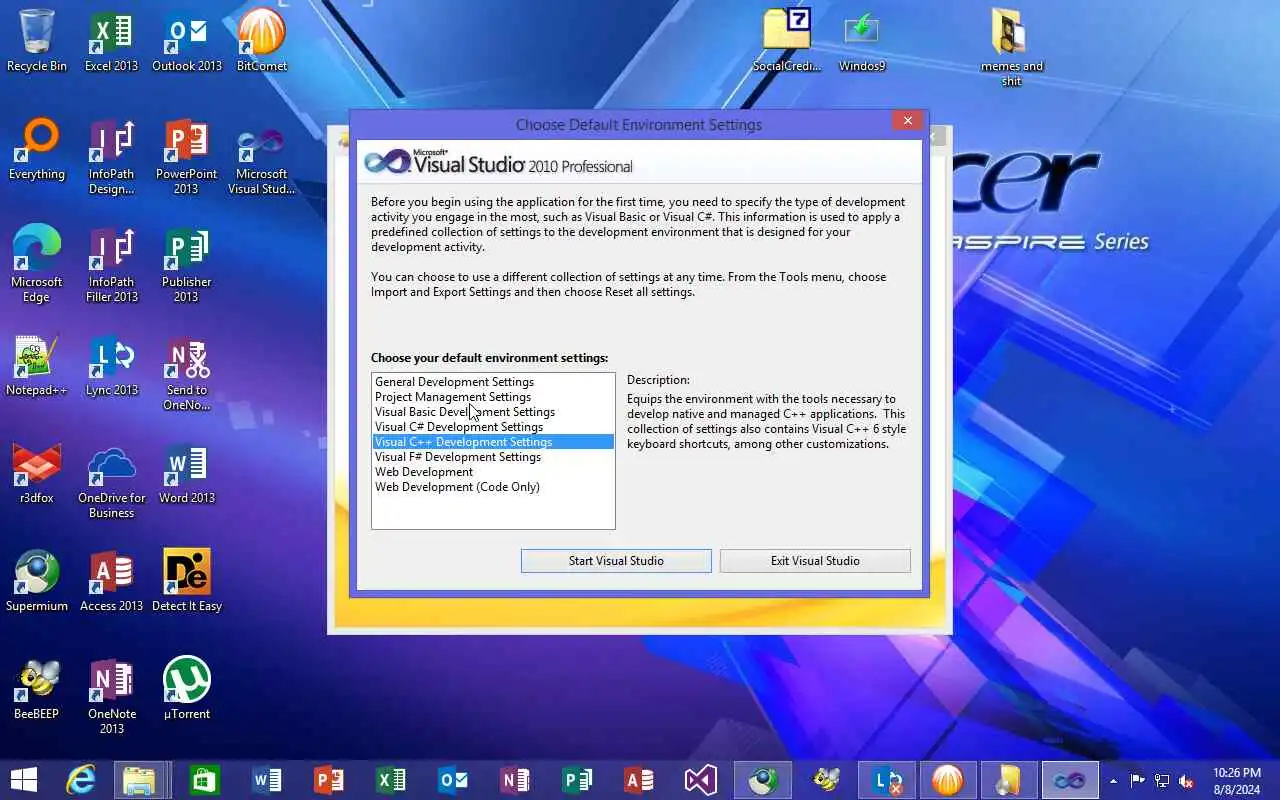Image resolution: width=1280 pixels, height=800 pixels.
Task: Open the Windows Store taskbar icon
Action: (204, 780)
